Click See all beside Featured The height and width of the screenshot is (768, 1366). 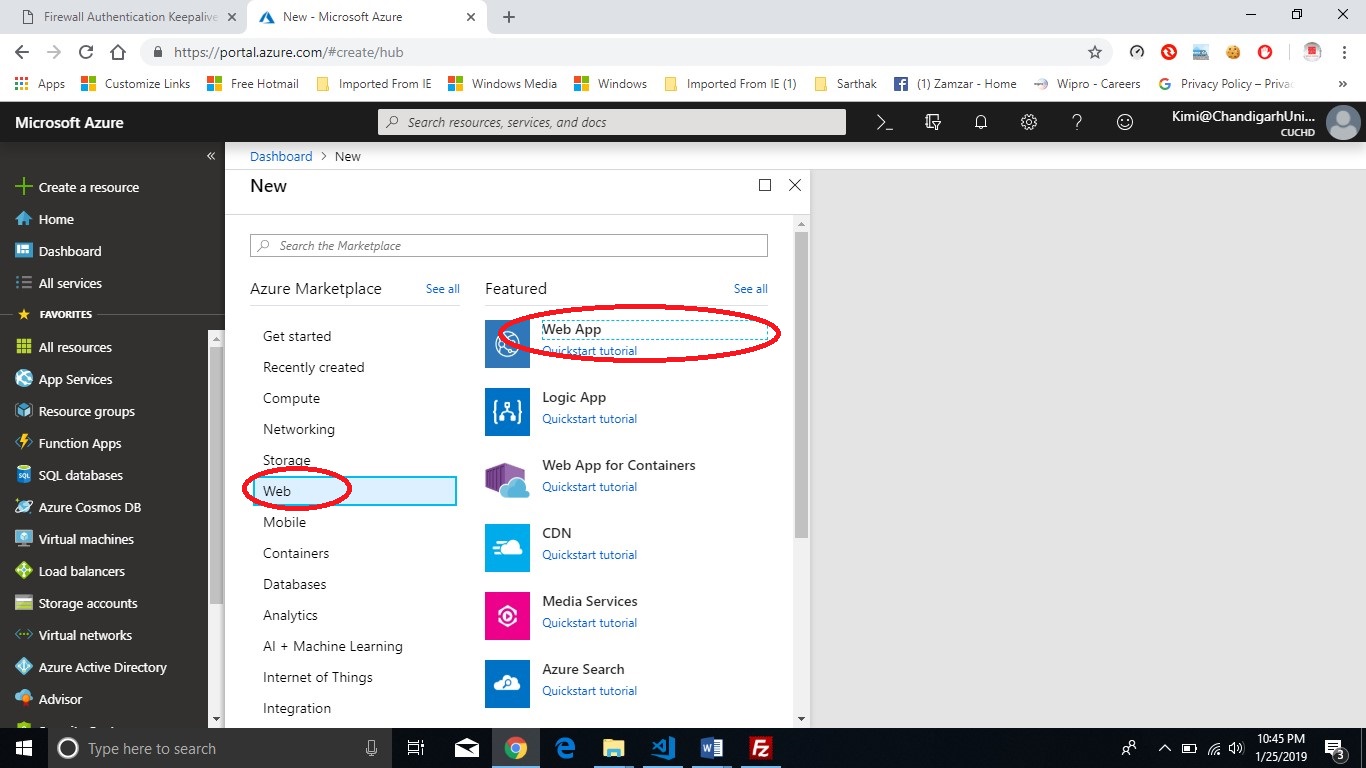[751, 289]
